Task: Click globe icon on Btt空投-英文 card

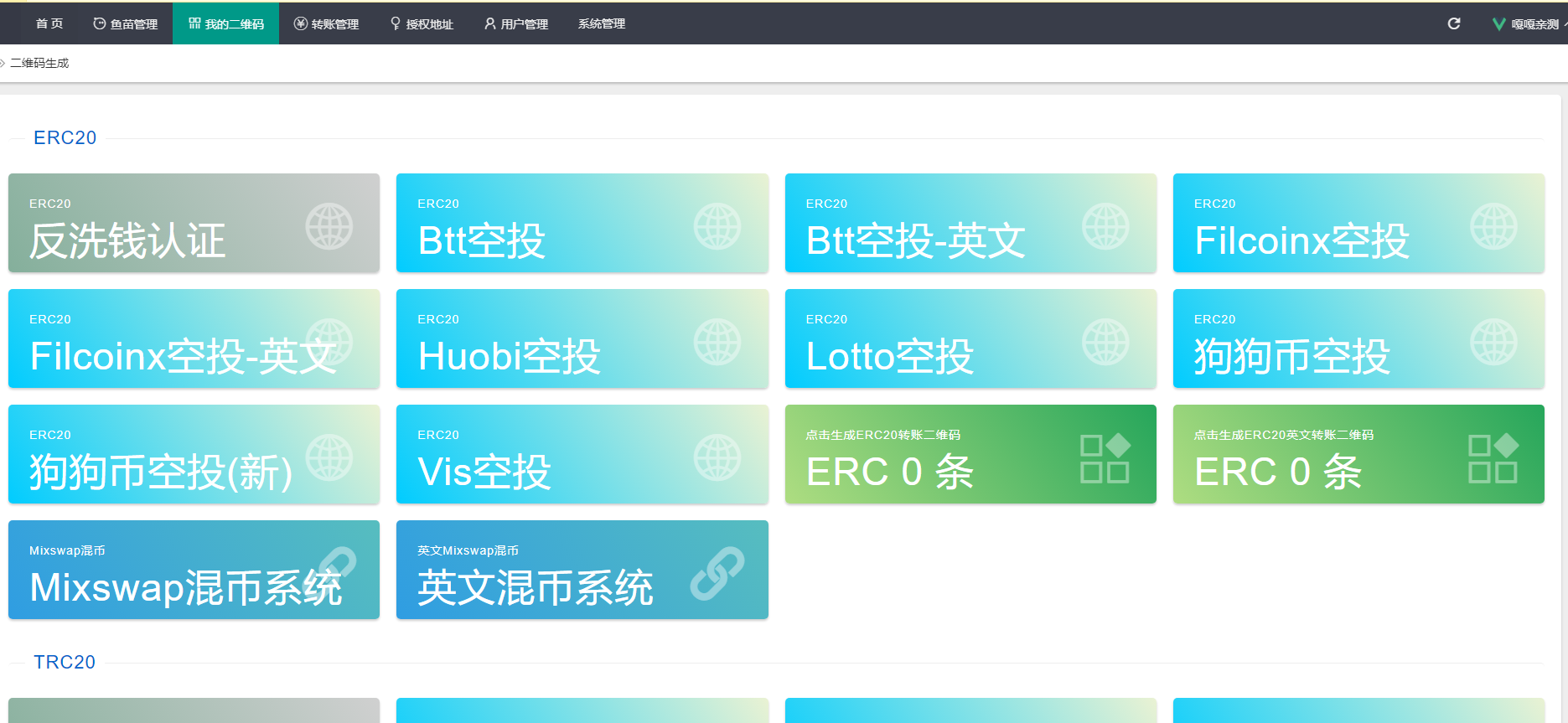Action: [x=1105, y=226]
